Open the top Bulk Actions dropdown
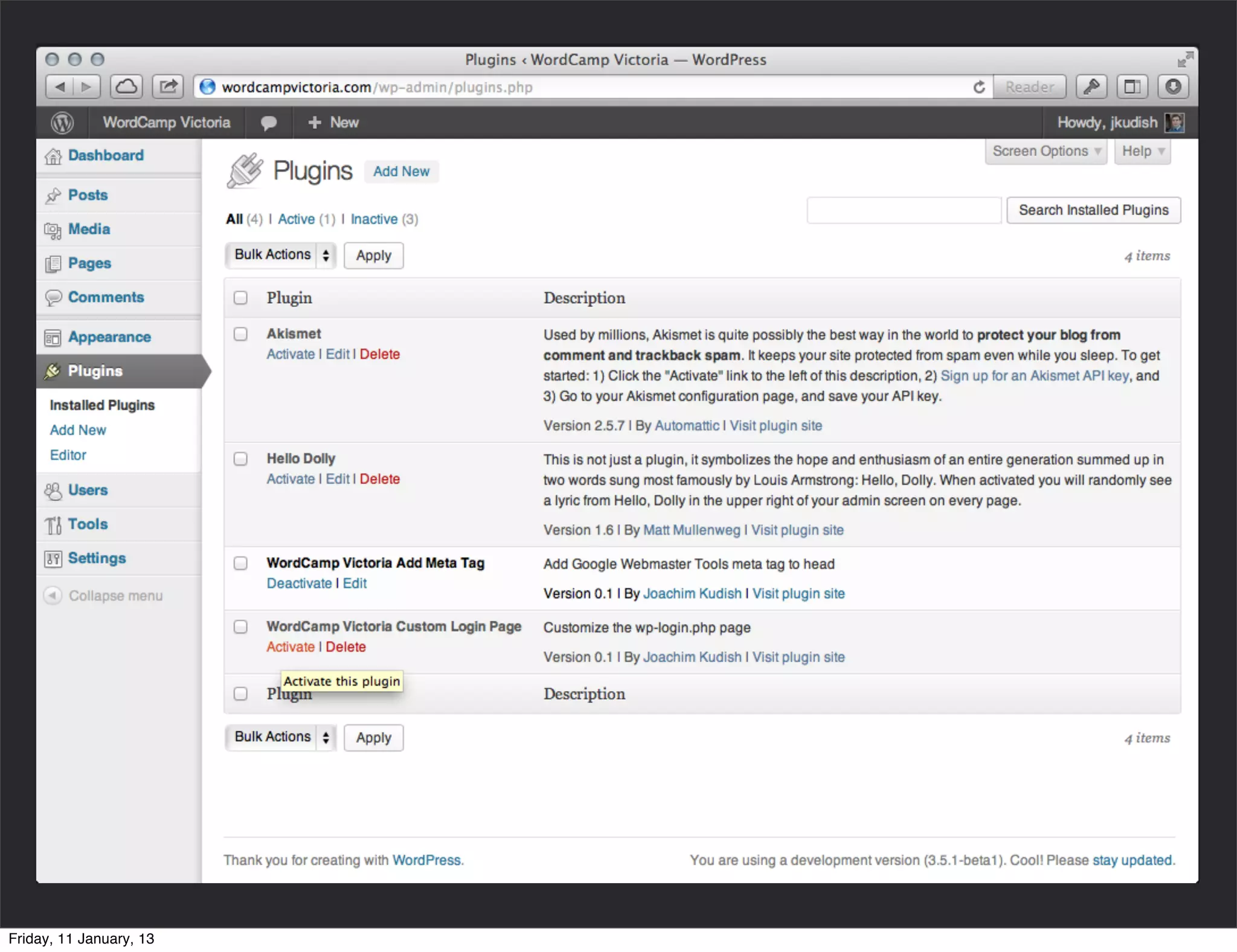 point(281,255)
